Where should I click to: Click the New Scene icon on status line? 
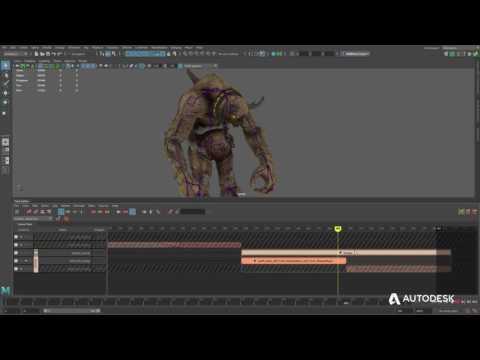pyautogui.click(x=37, y=54)
